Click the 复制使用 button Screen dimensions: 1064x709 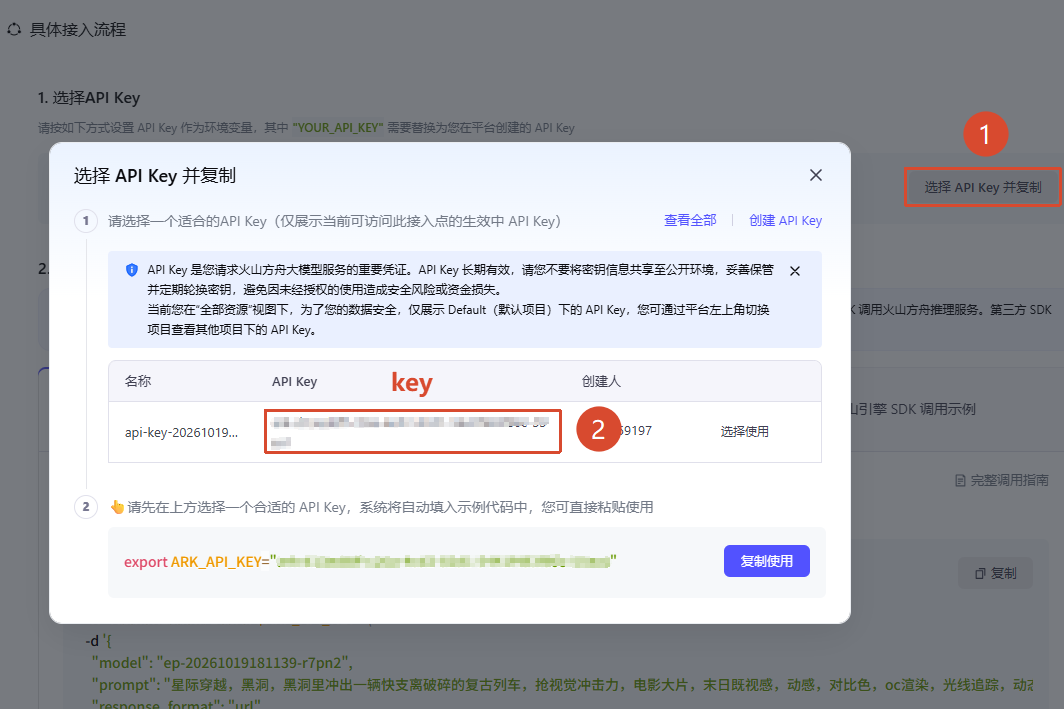(767, 561)
